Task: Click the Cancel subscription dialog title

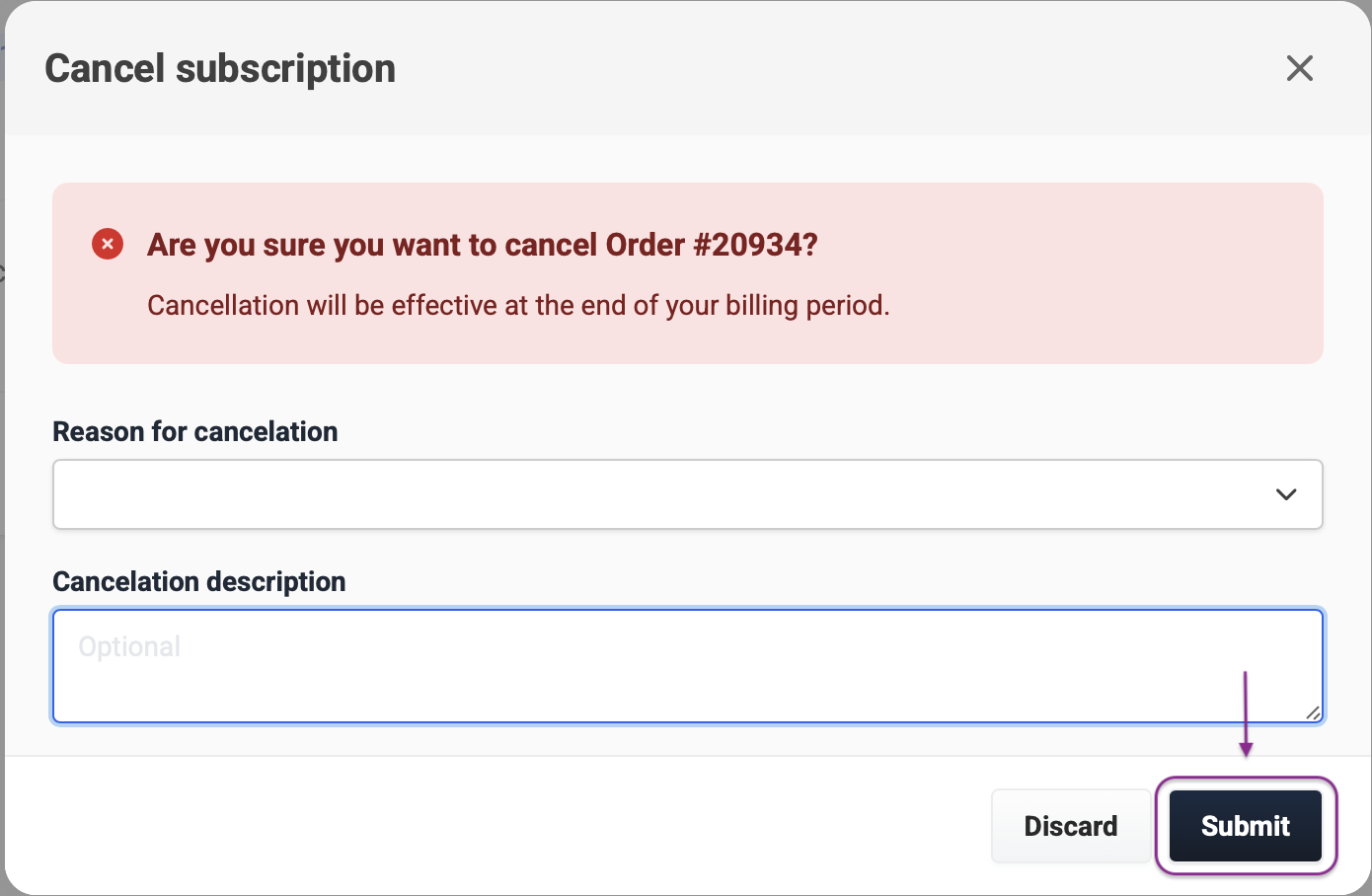Action: (x=220, y=69)
